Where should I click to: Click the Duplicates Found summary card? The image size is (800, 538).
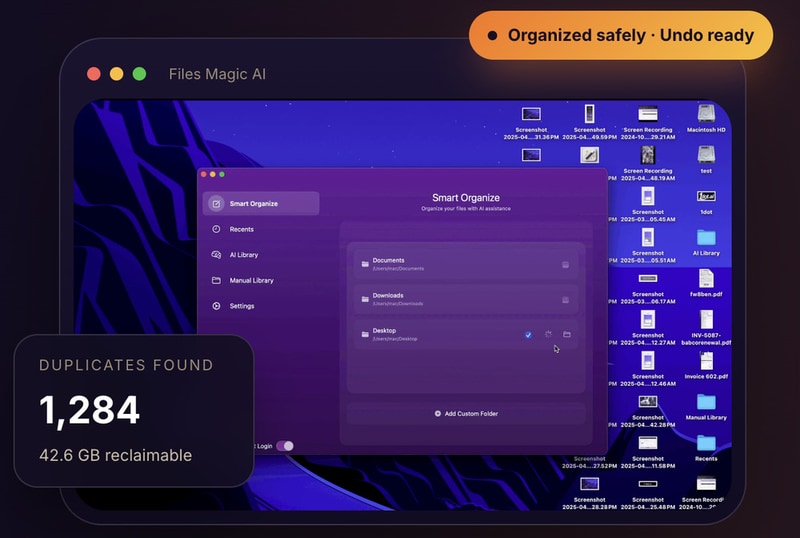(x=133, y=410)
